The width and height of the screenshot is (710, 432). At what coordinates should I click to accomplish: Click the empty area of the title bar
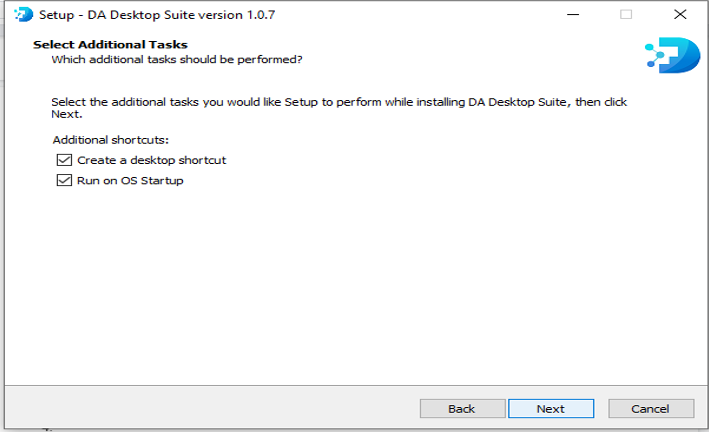click(400, 15)
